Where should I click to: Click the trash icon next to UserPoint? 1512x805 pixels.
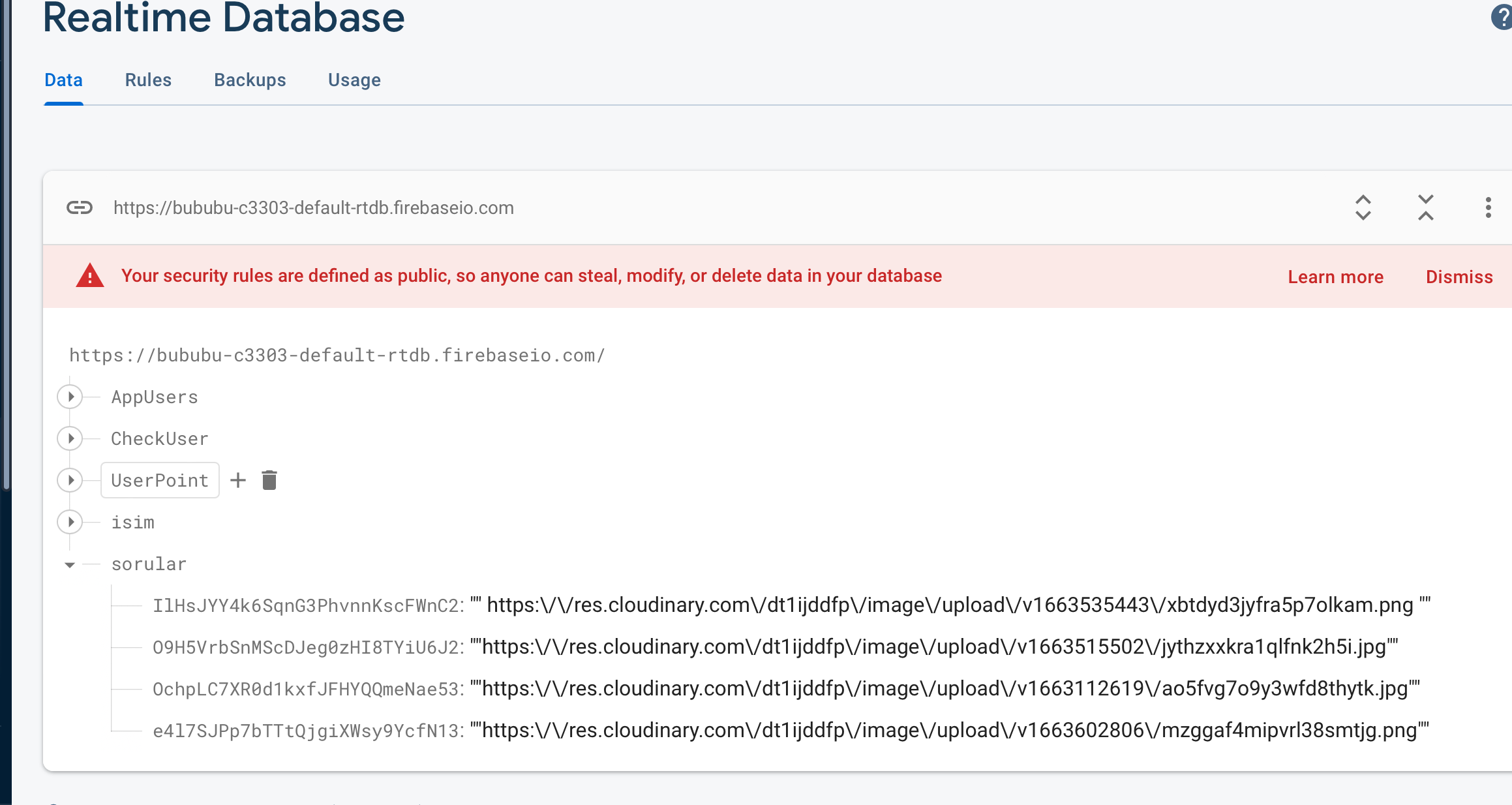point(269,481)
